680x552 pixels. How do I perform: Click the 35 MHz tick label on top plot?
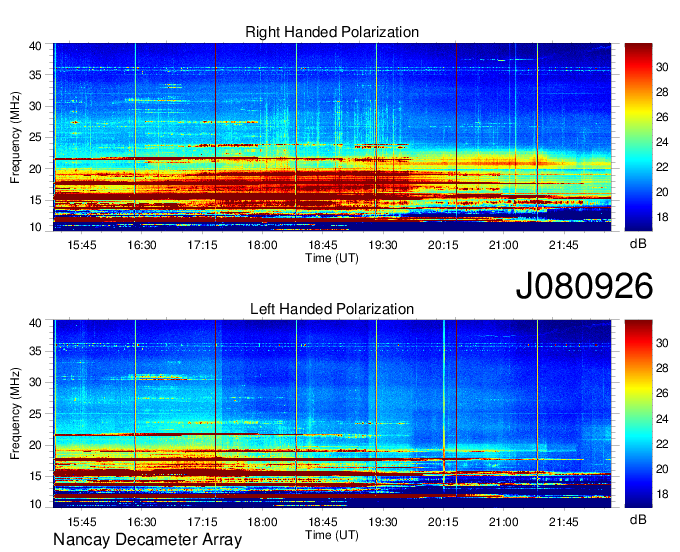click(35, 75)
